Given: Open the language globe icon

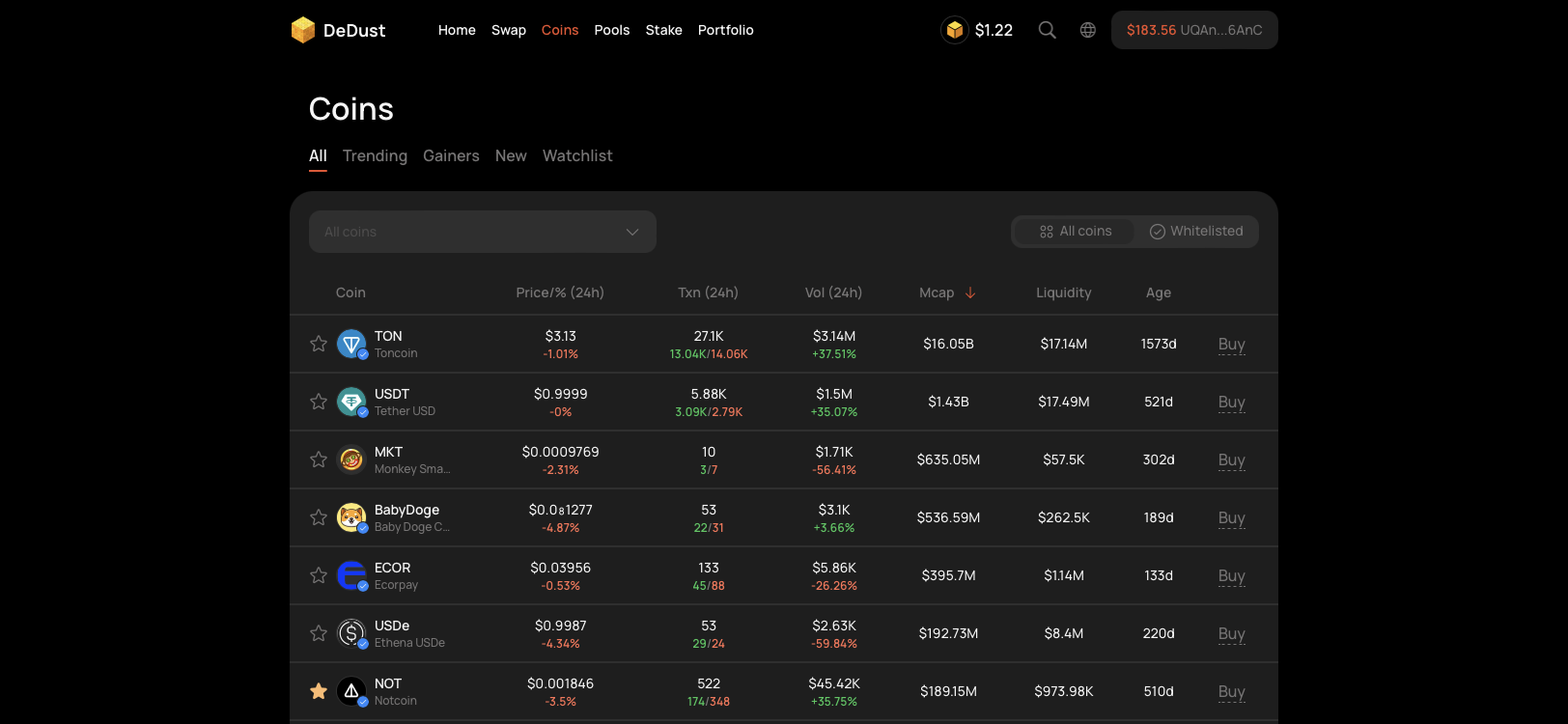Looking at the screenshot, I should [1088, 30].
